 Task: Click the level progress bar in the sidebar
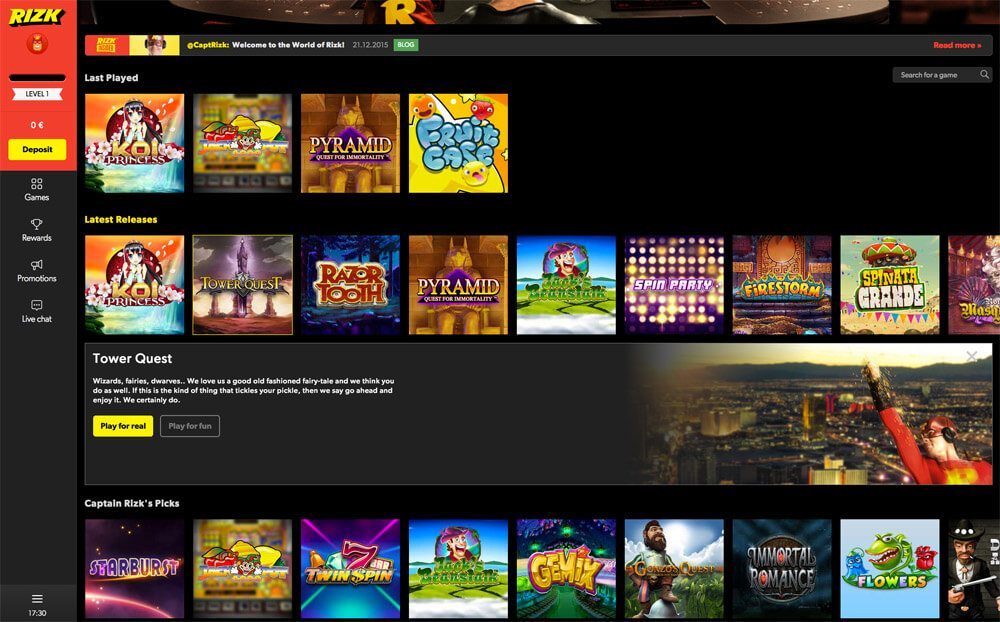(37, 78)
